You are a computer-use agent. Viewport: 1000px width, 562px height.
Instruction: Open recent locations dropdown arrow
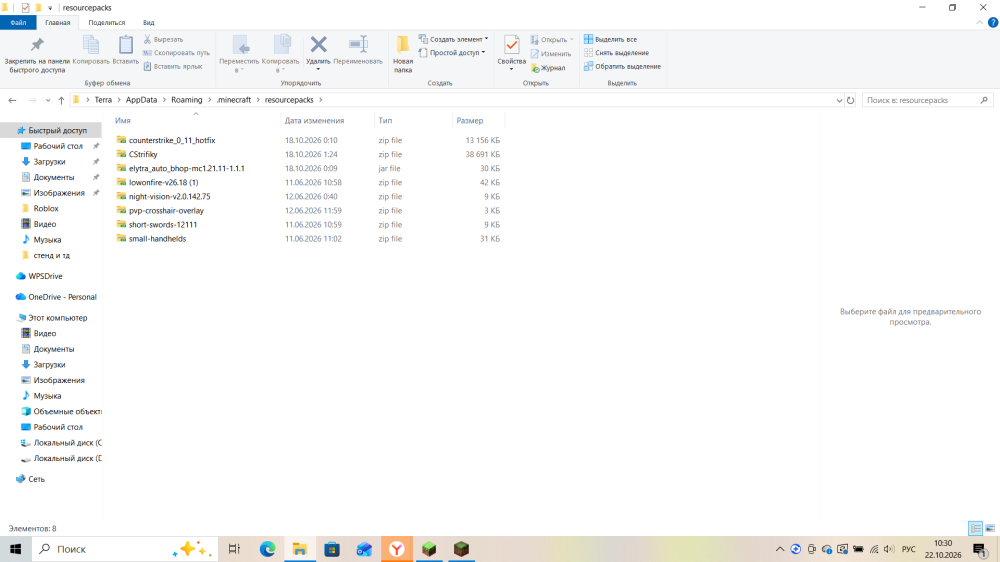[x=48, y=100]
